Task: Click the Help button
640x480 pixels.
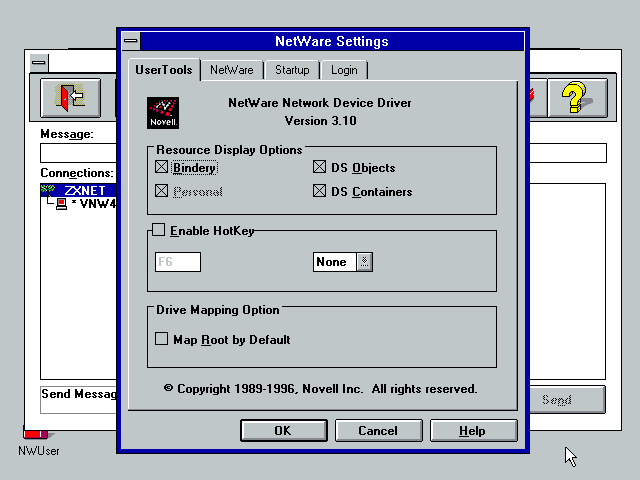Action: coord(473,431)
